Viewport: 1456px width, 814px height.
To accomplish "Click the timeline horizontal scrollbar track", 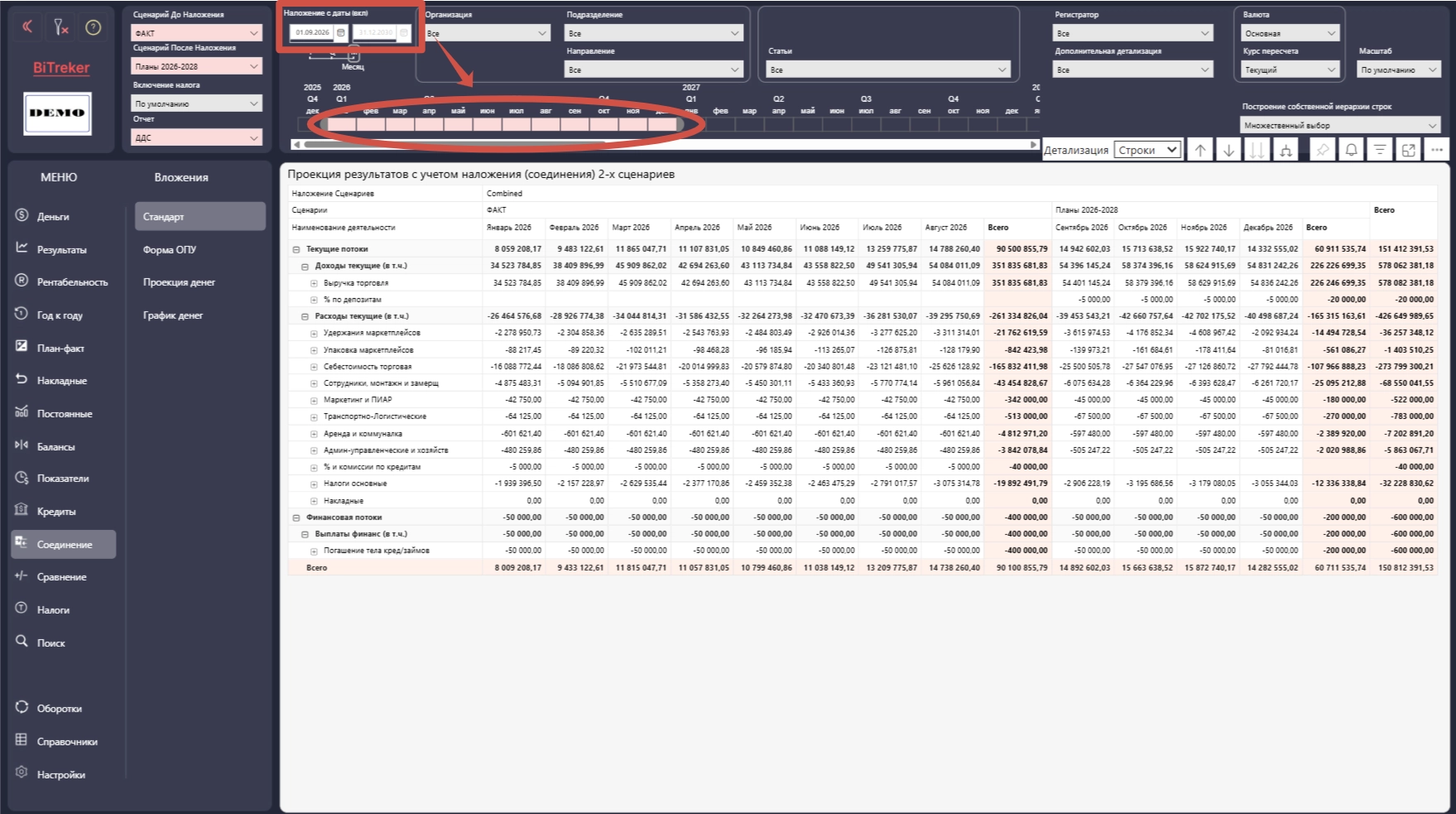I will [665, 144].
